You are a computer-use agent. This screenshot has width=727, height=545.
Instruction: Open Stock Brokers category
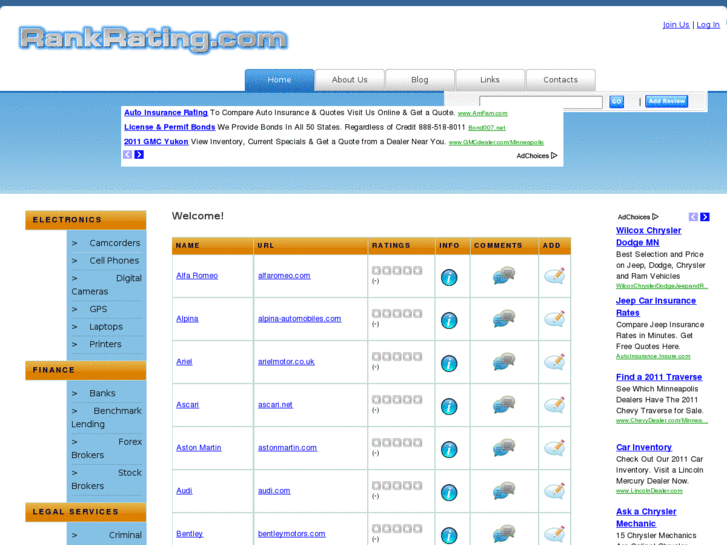click(x=107, y=479)
